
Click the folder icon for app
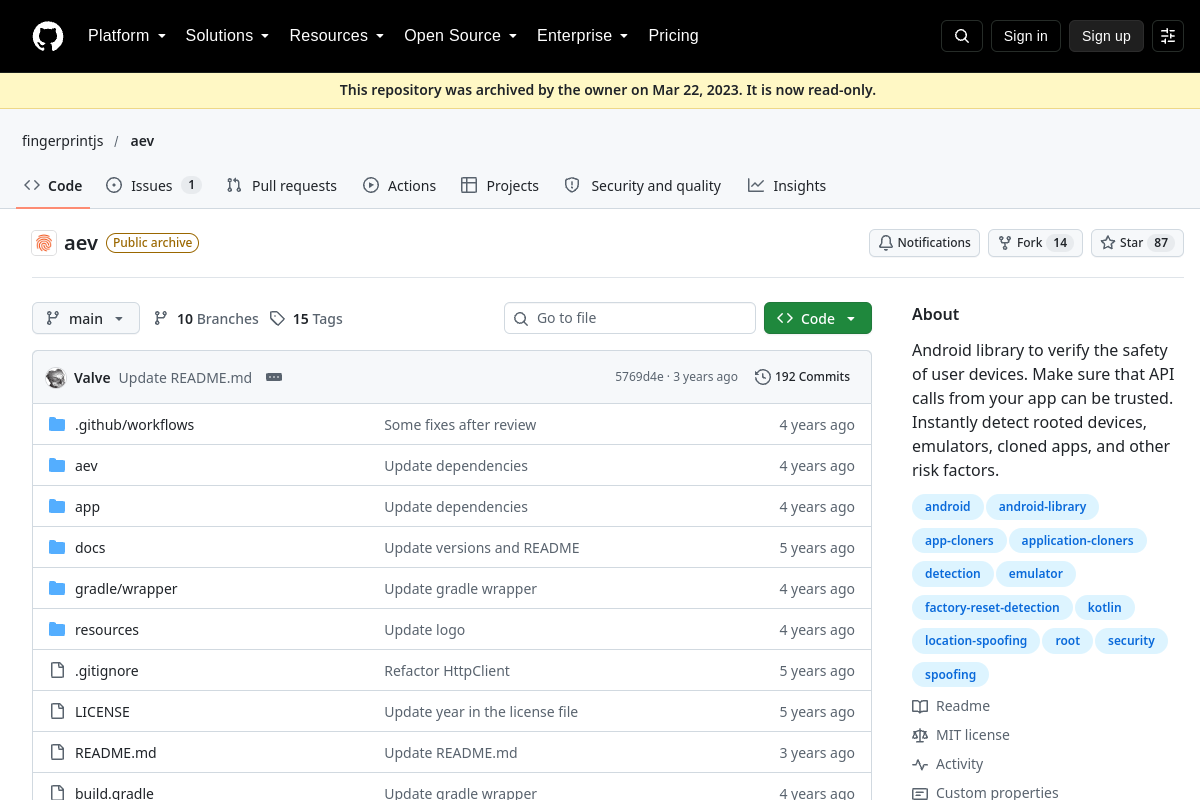[x=57, y=507]
